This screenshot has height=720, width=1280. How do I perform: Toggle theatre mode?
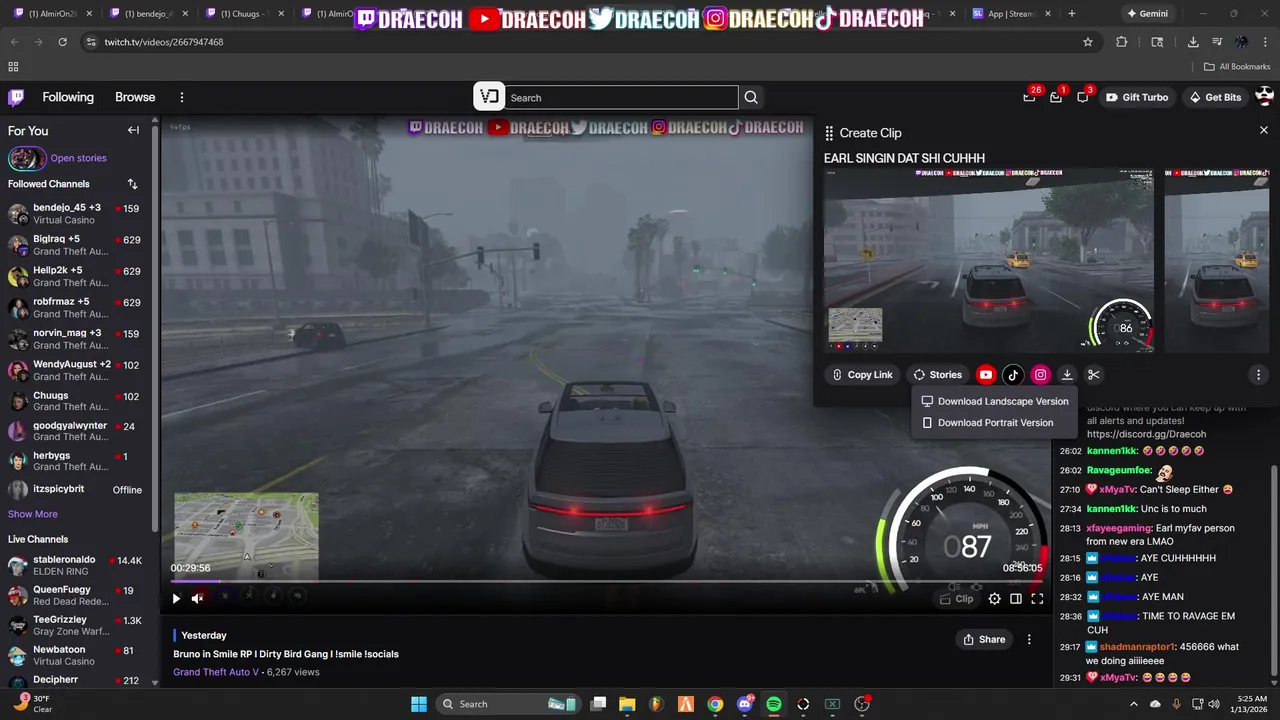pyautogui.click(x=1016, y=599)
